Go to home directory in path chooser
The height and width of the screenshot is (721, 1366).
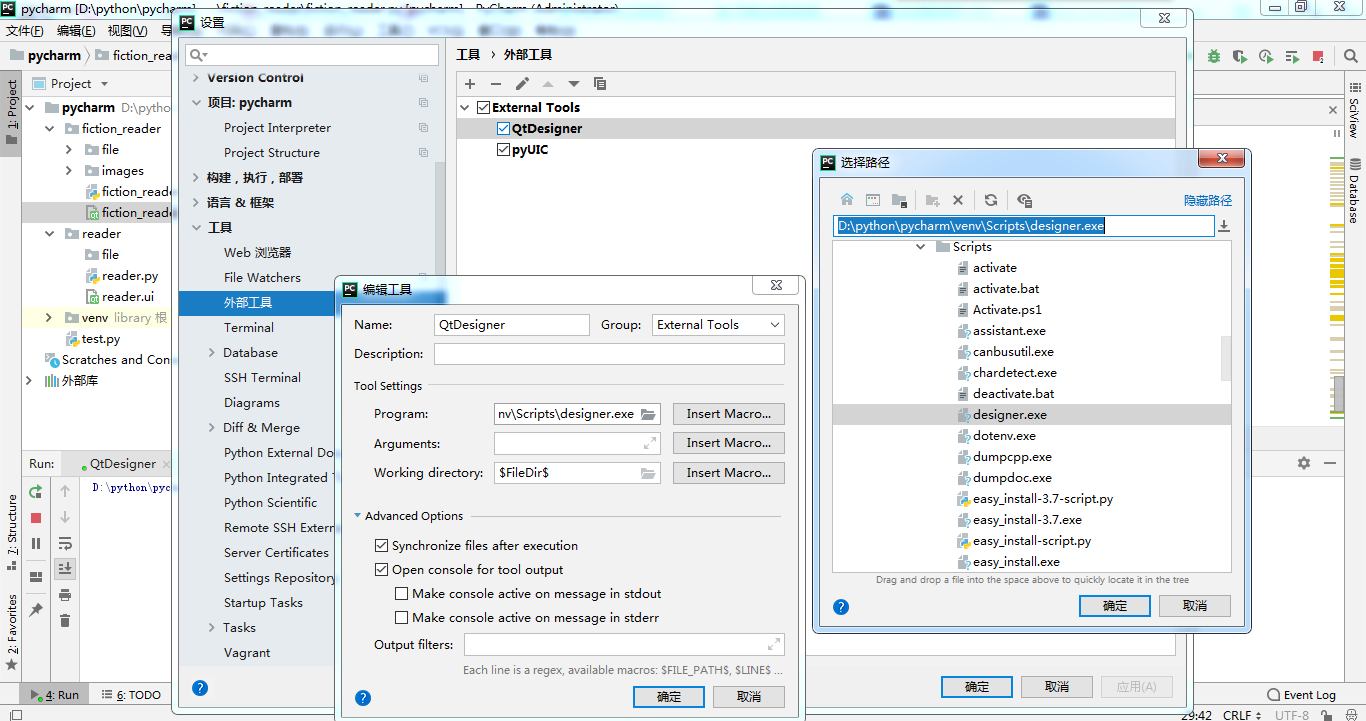pos(847,200)
